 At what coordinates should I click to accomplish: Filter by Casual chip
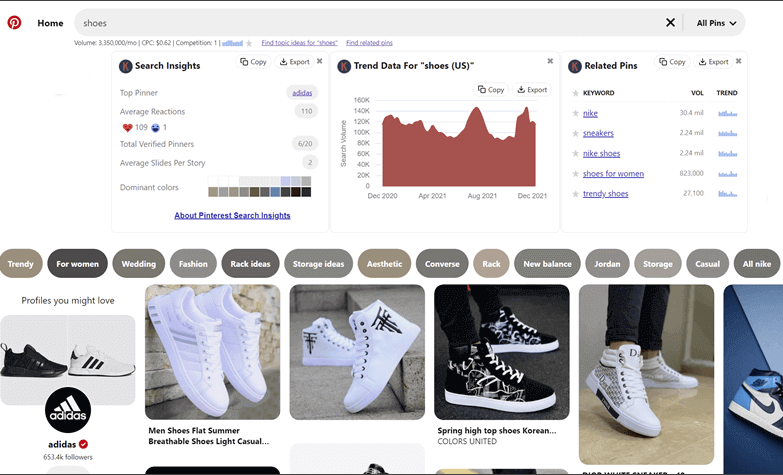click(x=708, y=263)
